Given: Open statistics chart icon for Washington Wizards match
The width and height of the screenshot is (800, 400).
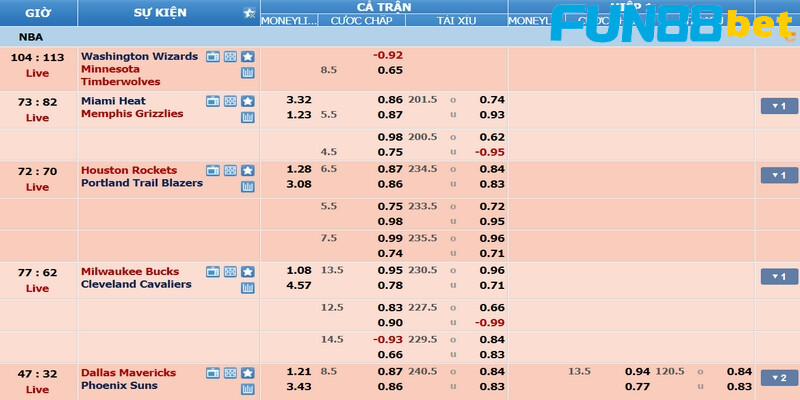Looking at the screenshot, I should tap(247, 73).
